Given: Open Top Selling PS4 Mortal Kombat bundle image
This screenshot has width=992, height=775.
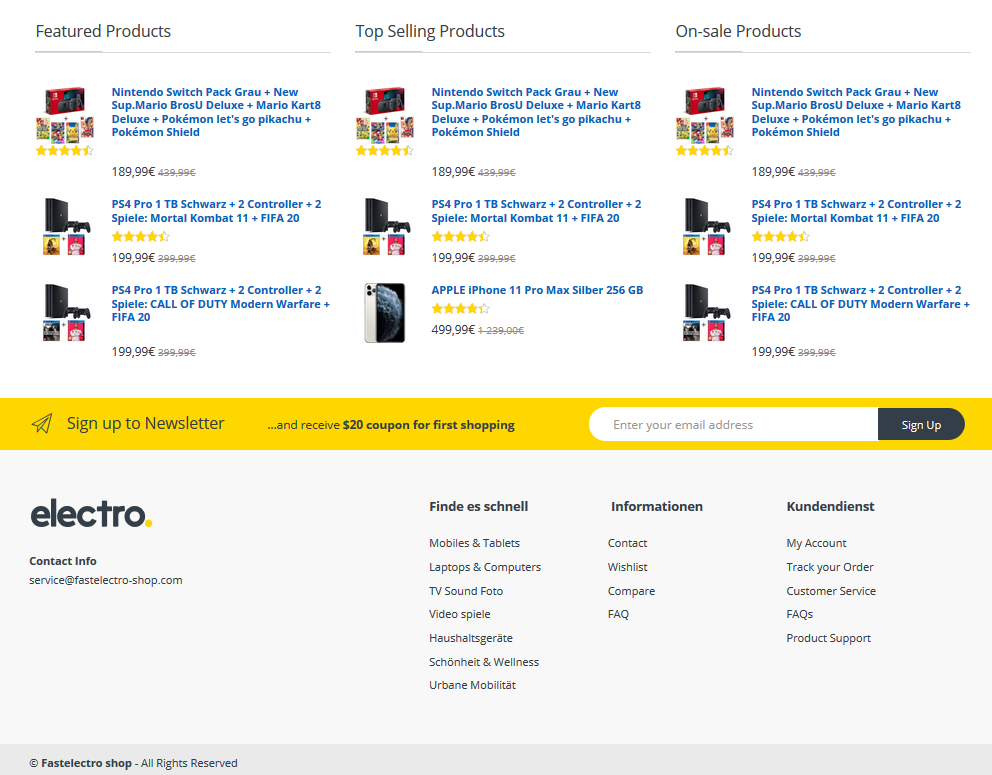Looking at the screenshot, I should [385, 227].
